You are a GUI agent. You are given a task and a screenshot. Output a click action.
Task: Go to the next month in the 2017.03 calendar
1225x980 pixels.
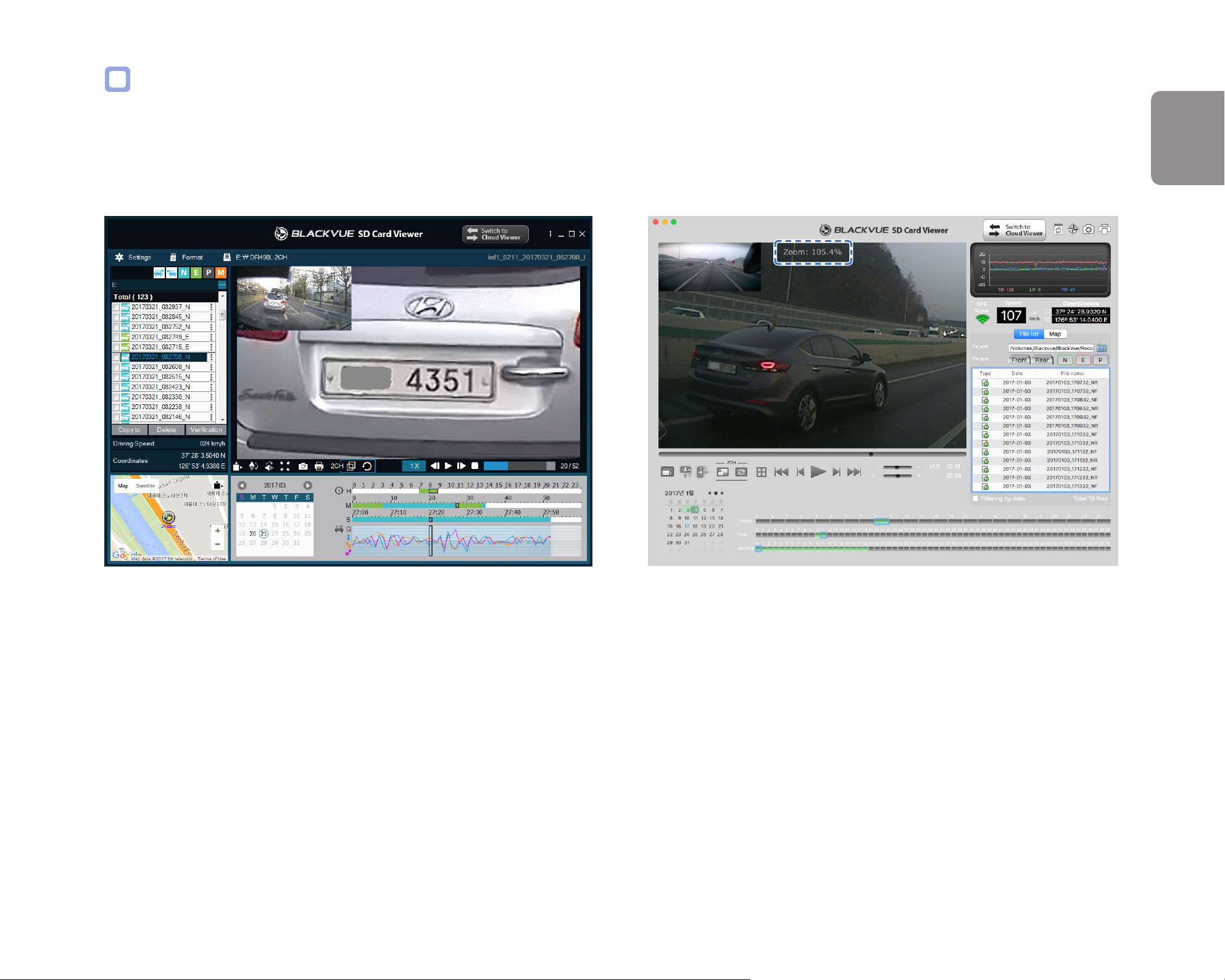click(307, 486)
